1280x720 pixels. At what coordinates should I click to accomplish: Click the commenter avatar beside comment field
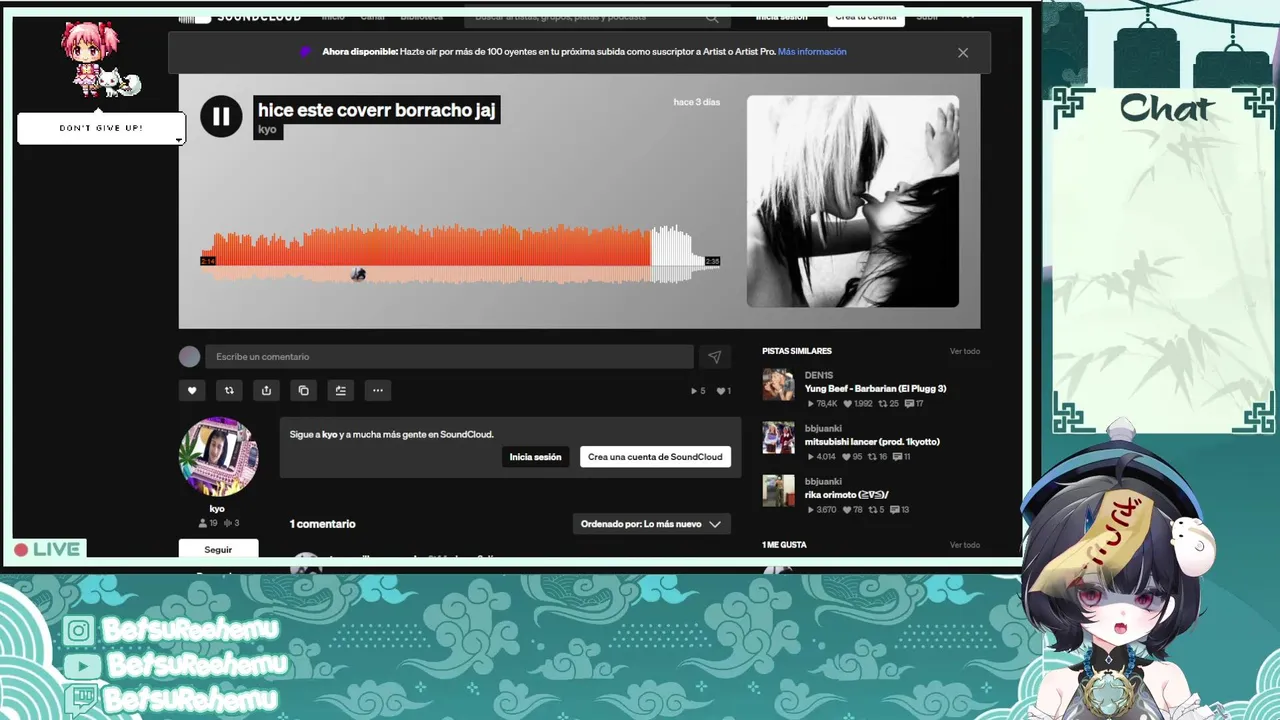[189, 357]
